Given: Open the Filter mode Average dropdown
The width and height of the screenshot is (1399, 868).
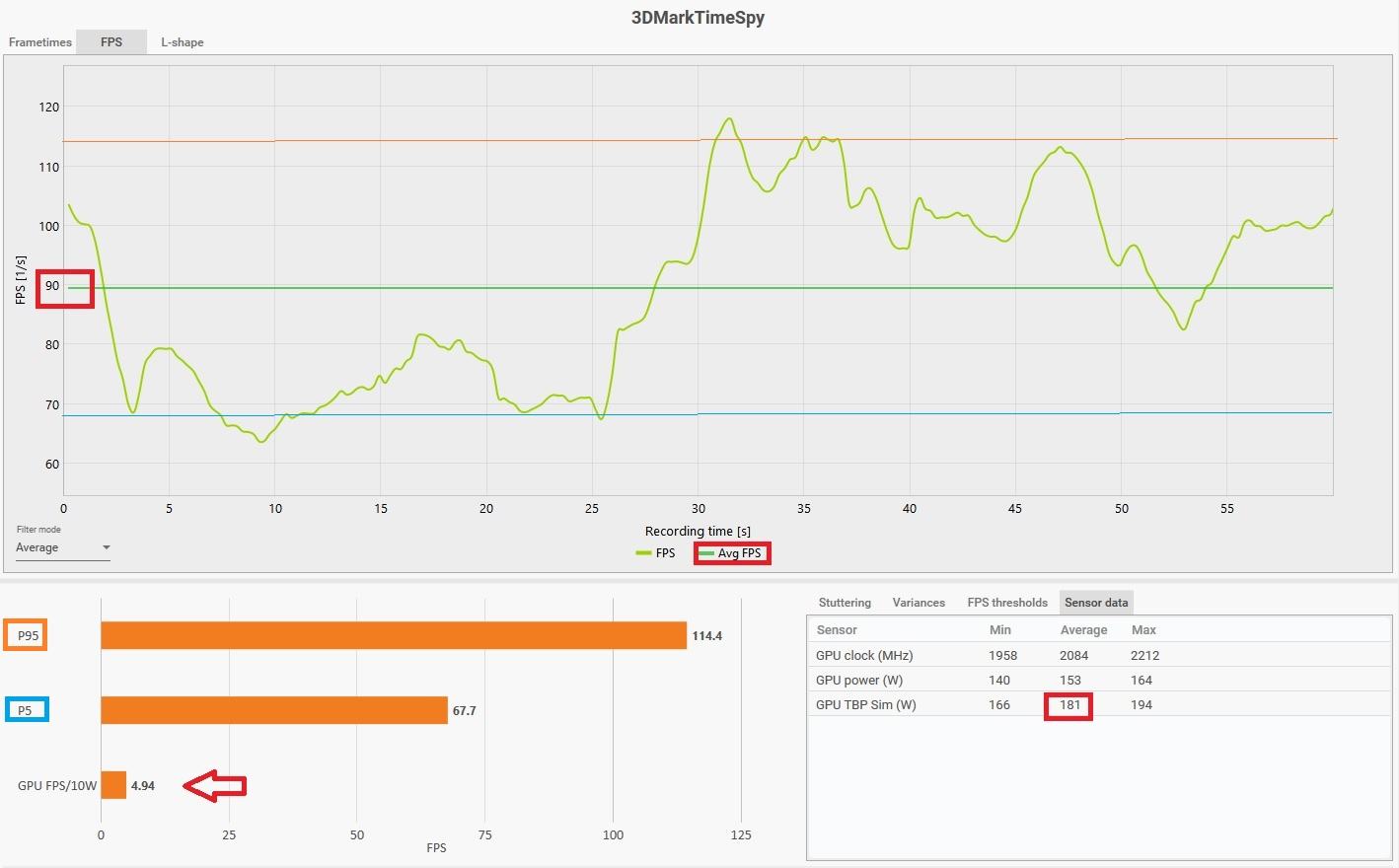Looking at the screenshot, I should (62, 547).
